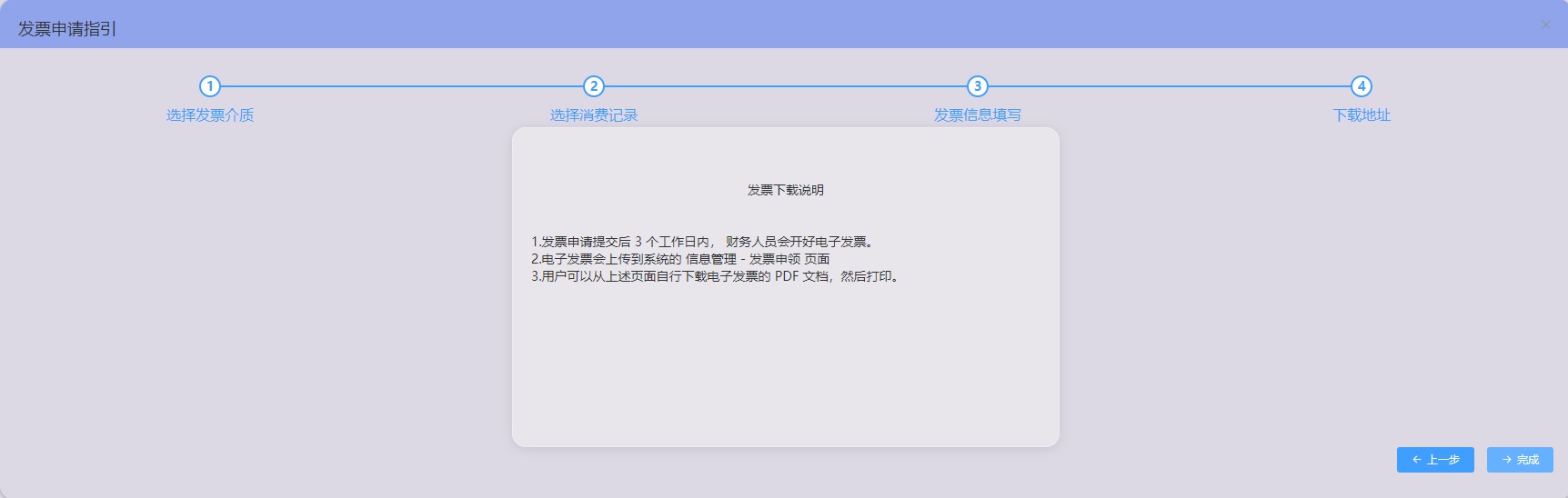Click line 3 about PDF 文档 download

(718, 276)
